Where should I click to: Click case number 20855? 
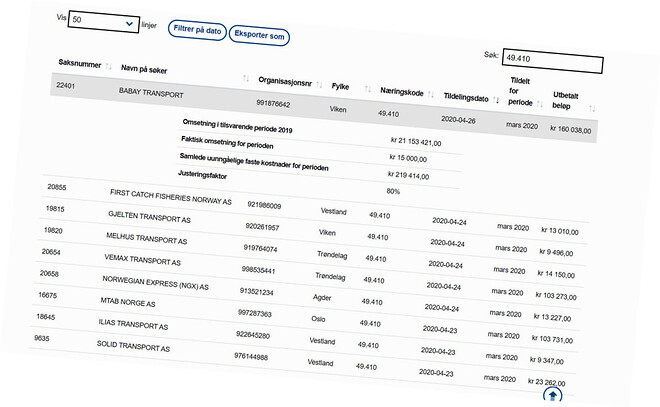56,187
